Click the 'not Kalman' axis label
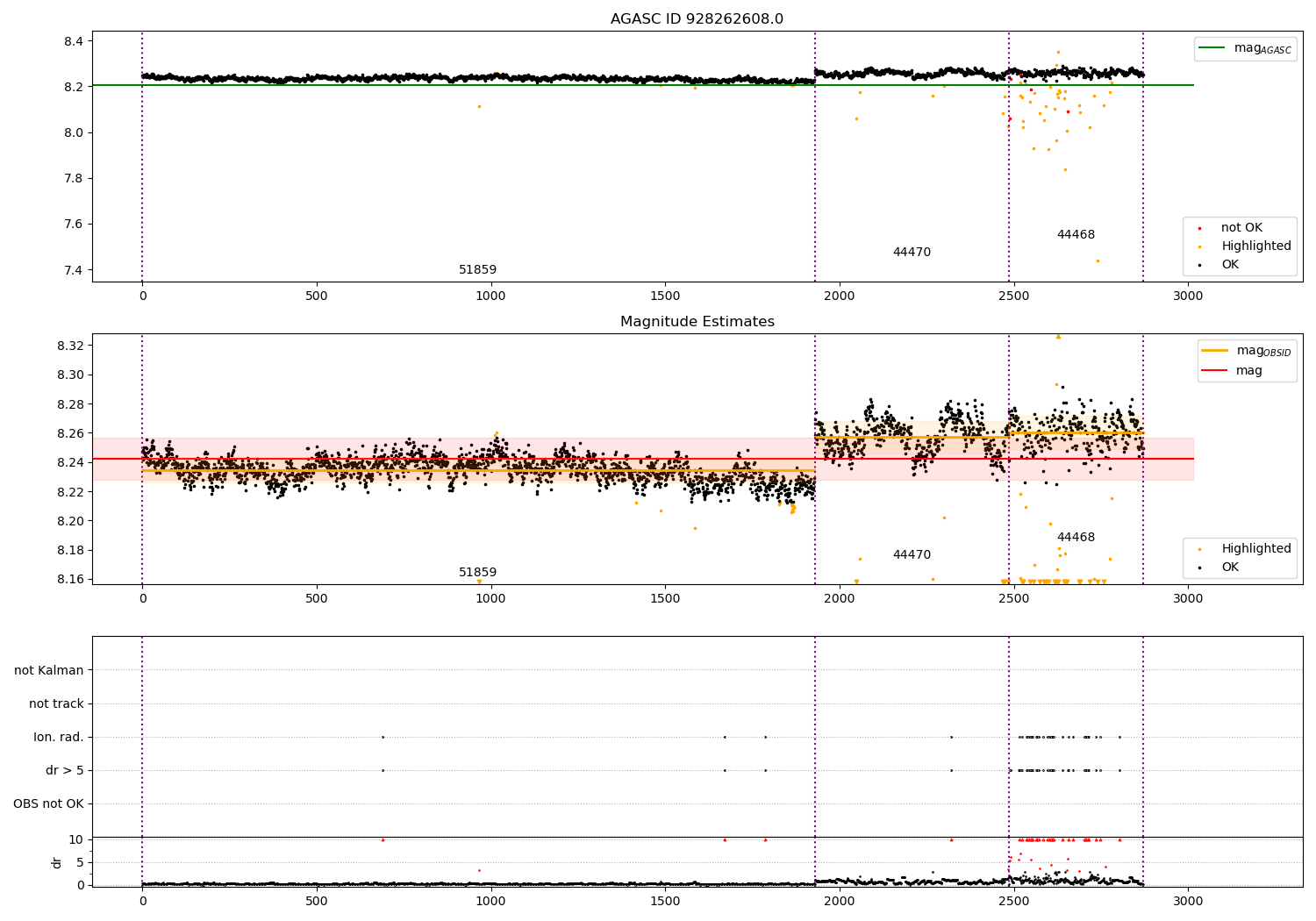This screenshot has width=1316, height=921. [x=49, y=671]
